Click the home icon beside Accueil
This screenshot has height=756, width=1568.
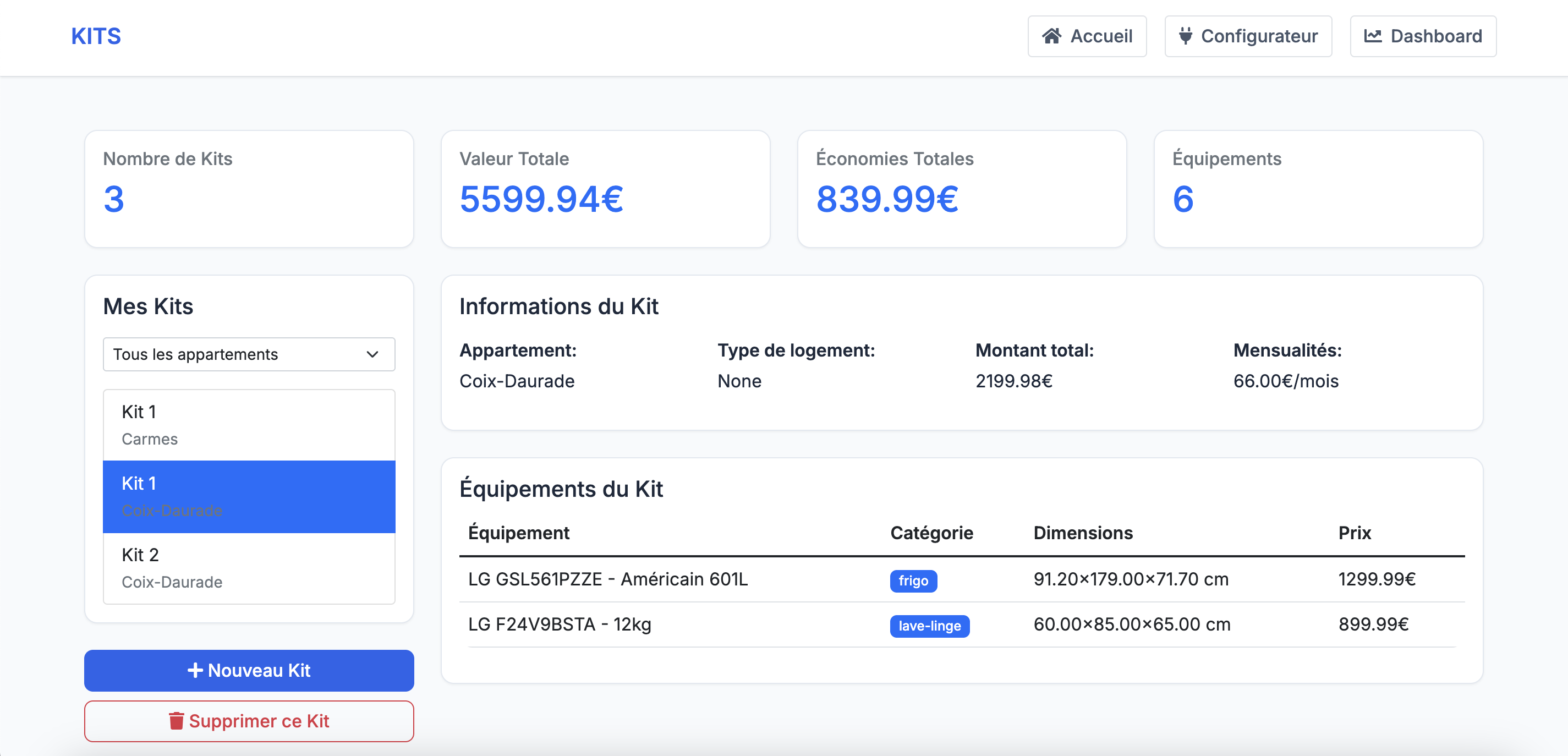click(1051, 36)
